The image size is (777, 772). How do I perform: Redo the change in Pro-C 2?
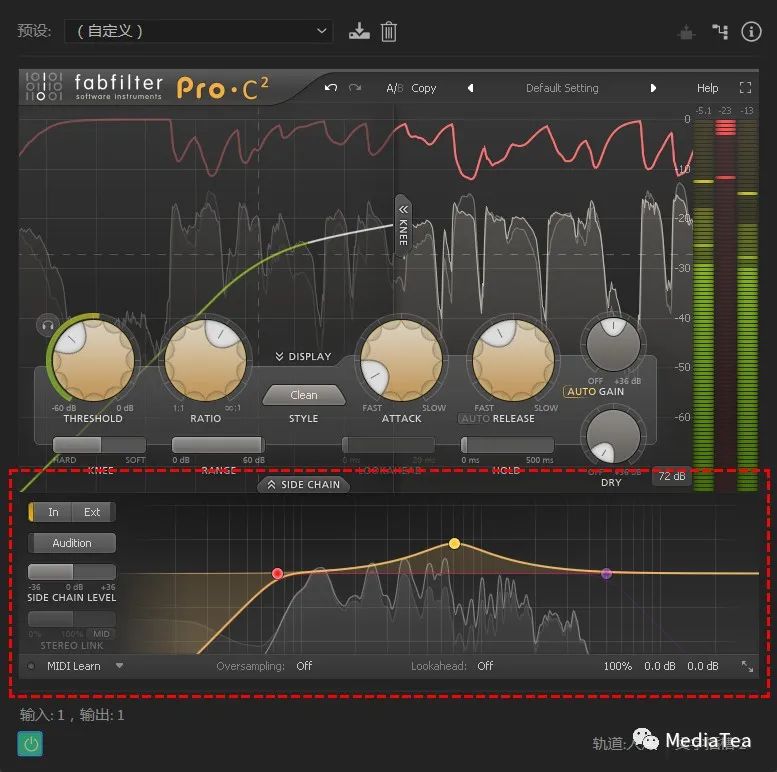[x=355, y=88]
